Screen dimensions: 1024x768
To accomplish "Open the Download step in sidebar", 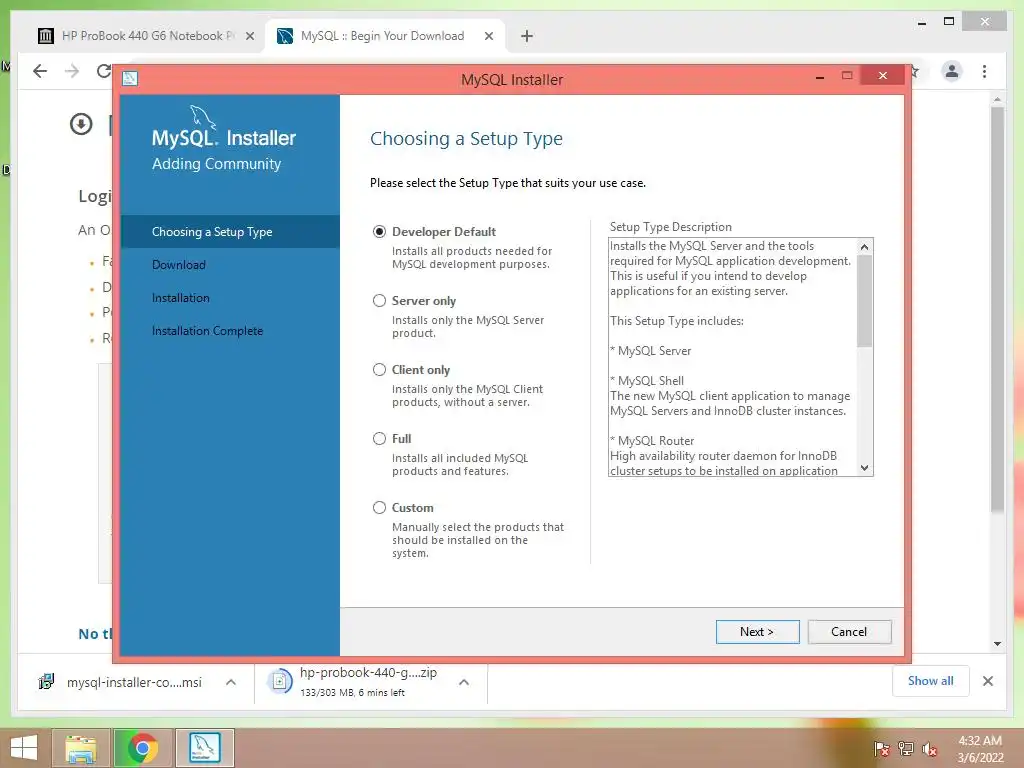I will tap(179, 264).
